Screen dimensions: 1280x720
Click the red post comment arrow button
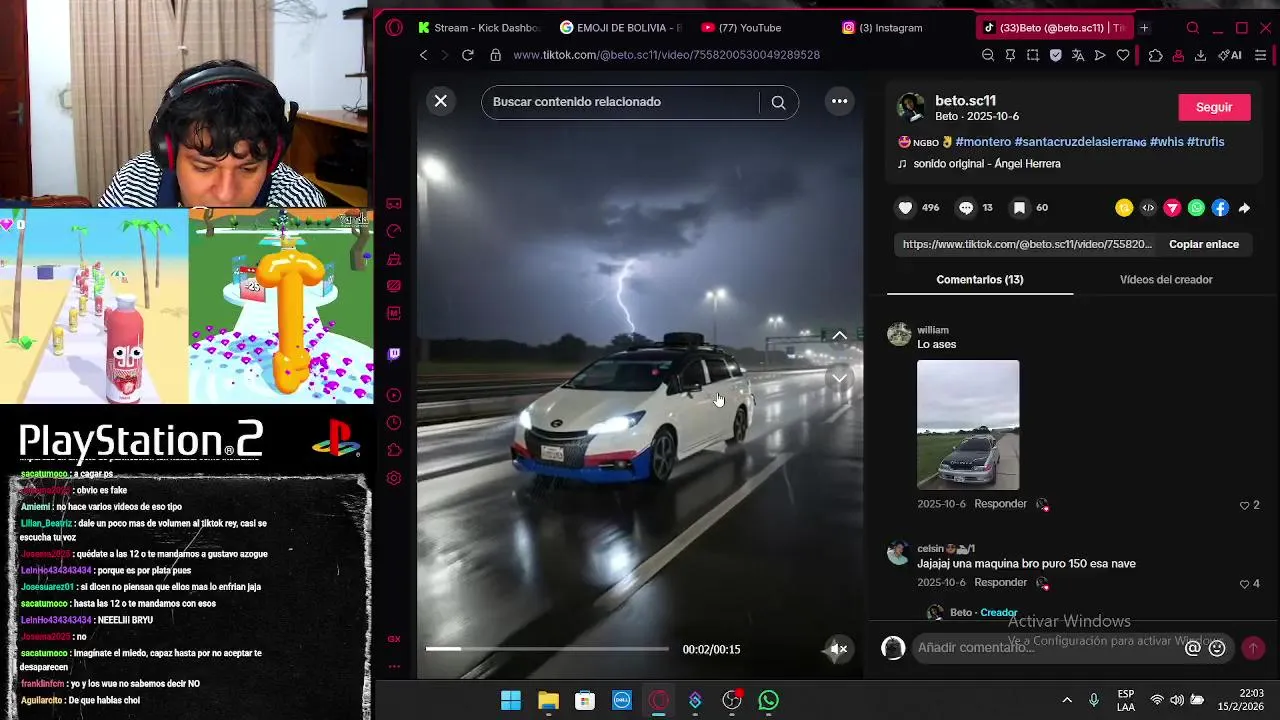click(x=1252, y=648)
